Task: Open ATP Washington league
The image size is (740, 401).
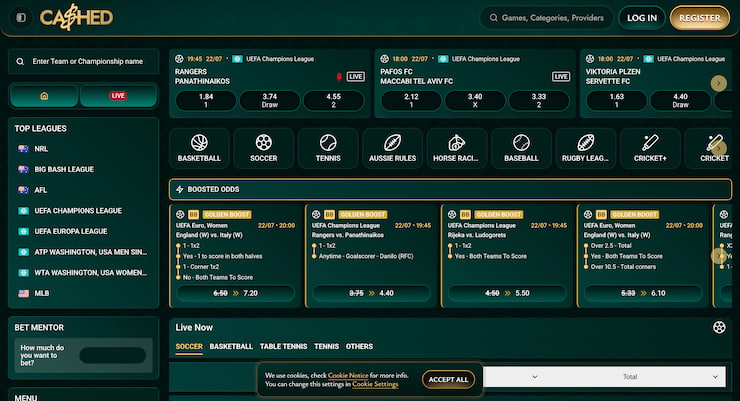Action: pyautogui.click(x=91, y=252)
